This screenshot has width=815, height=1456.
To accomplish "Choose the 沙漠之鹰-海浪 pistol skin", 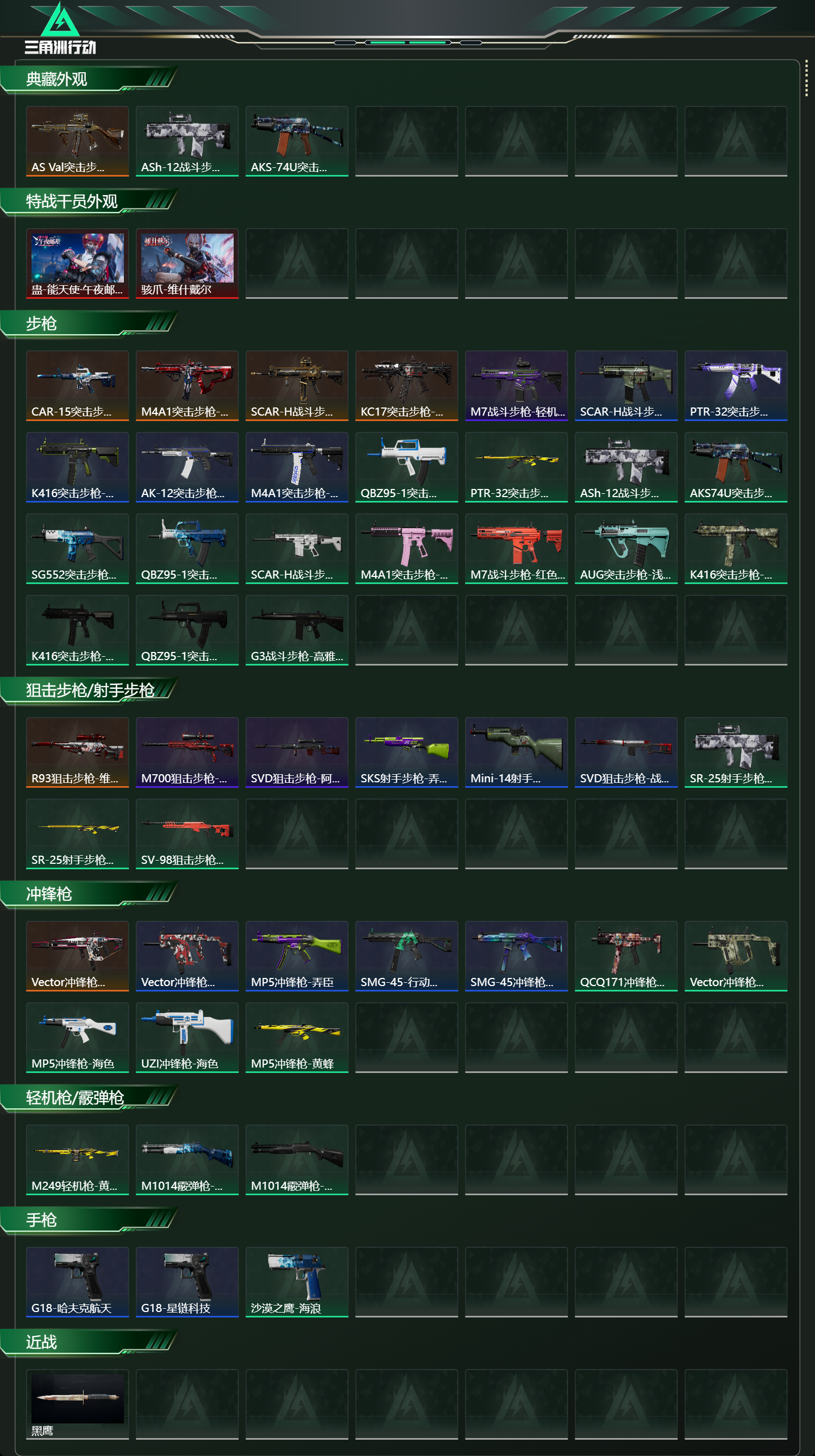I will click(x=297, y=1282).
